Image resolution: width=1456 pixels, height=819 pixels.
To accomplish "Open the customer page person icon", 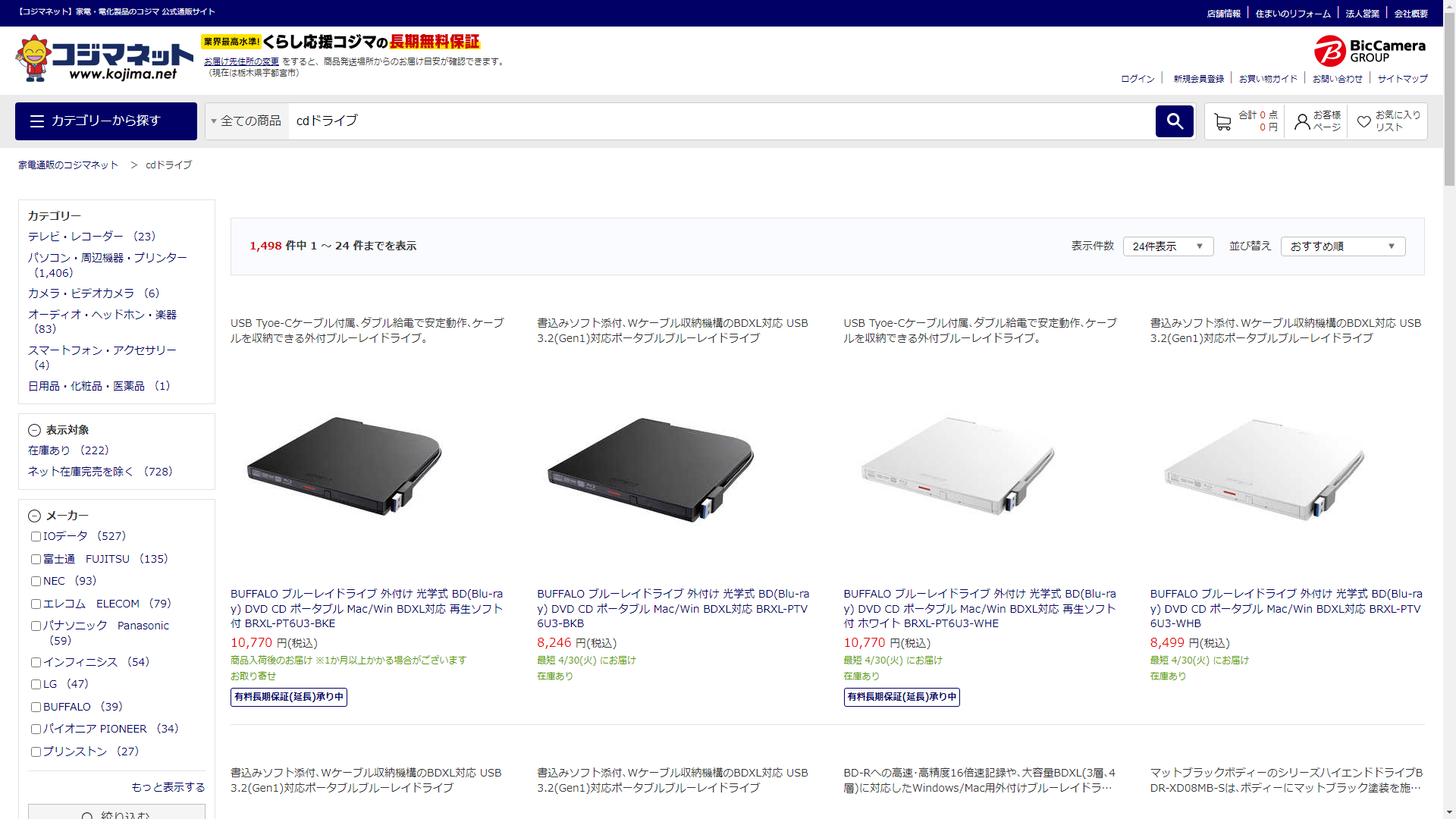I will point(1302,122).
